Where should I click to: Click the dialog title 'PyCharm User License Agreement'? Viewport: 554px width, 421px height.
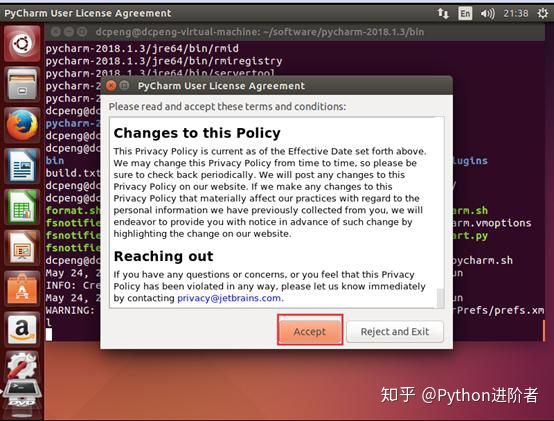[221, 86]
